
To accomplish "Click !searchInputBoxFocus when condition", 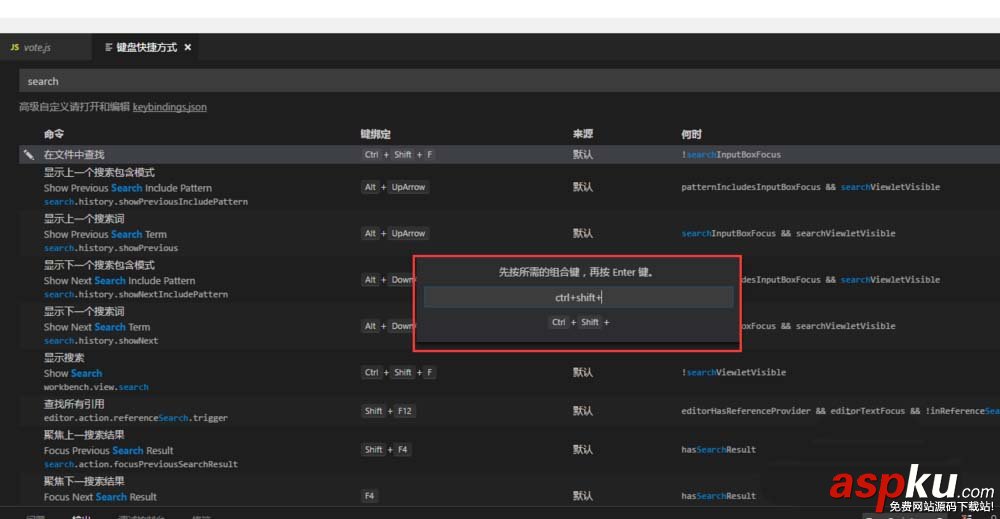I will point(731,154).
